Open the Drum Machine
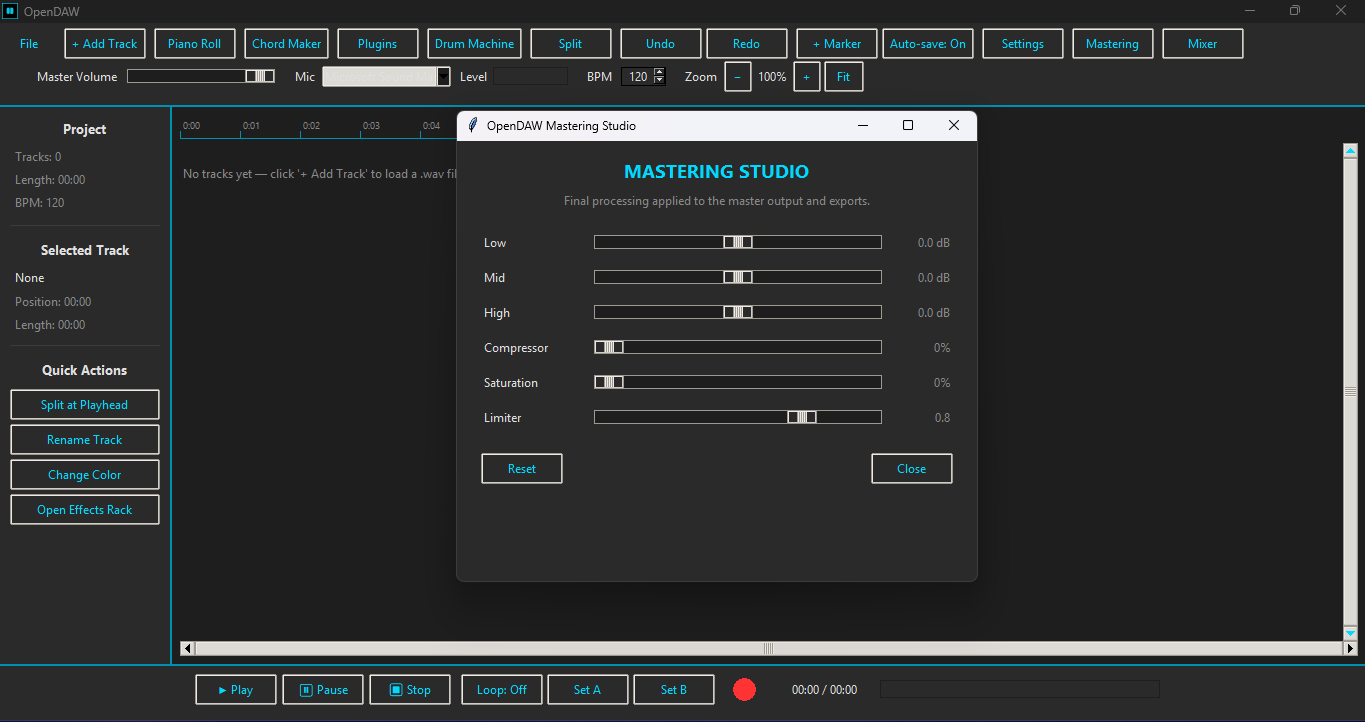1365x722 pixels. [474, 44]
